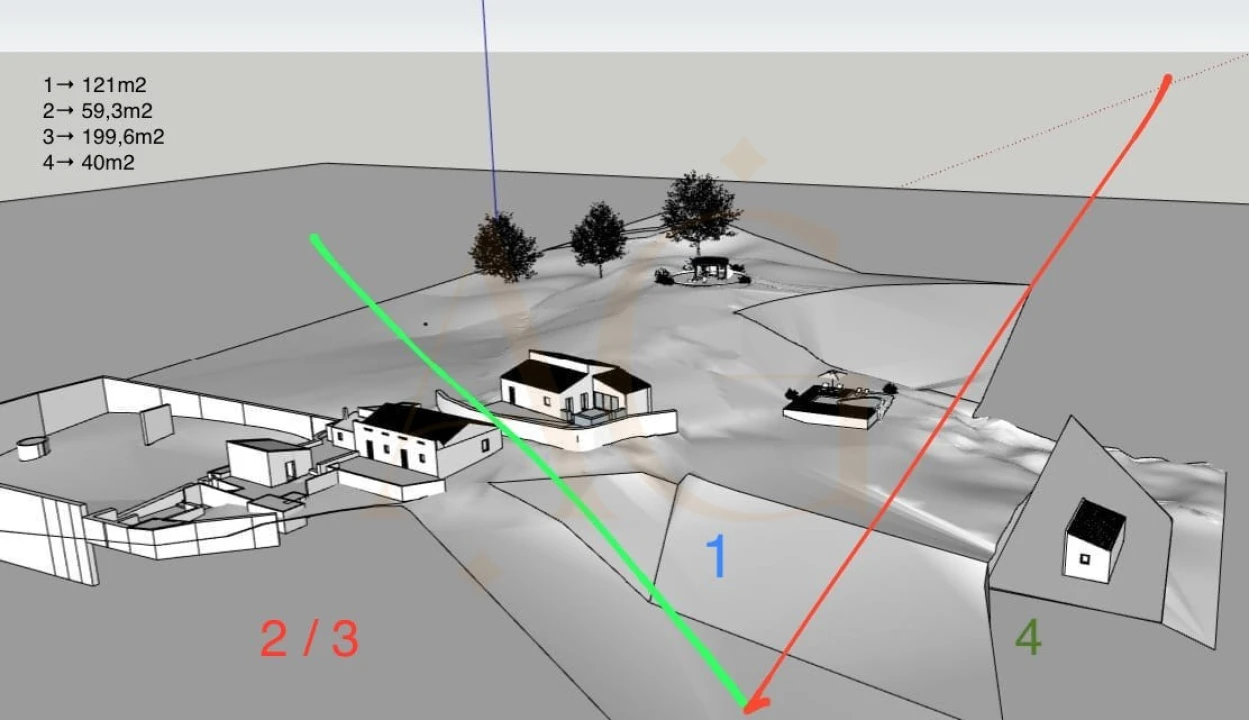Image resolution: width=1249 pixels, height=720 pixels.
Task: Select the "1→ 121m2" legend line
Action: (95, 86)
